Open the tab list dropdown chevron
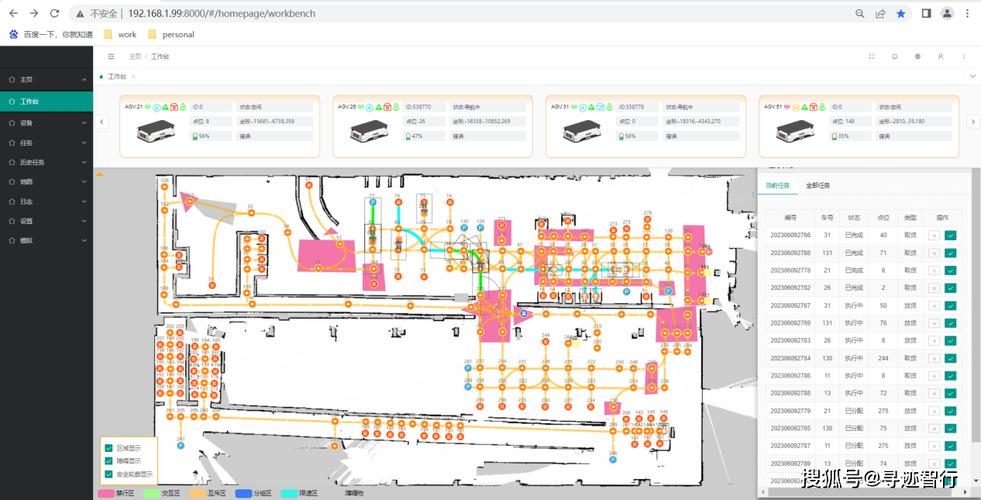This screenshot has height=500, width=981. pos(972,76)
